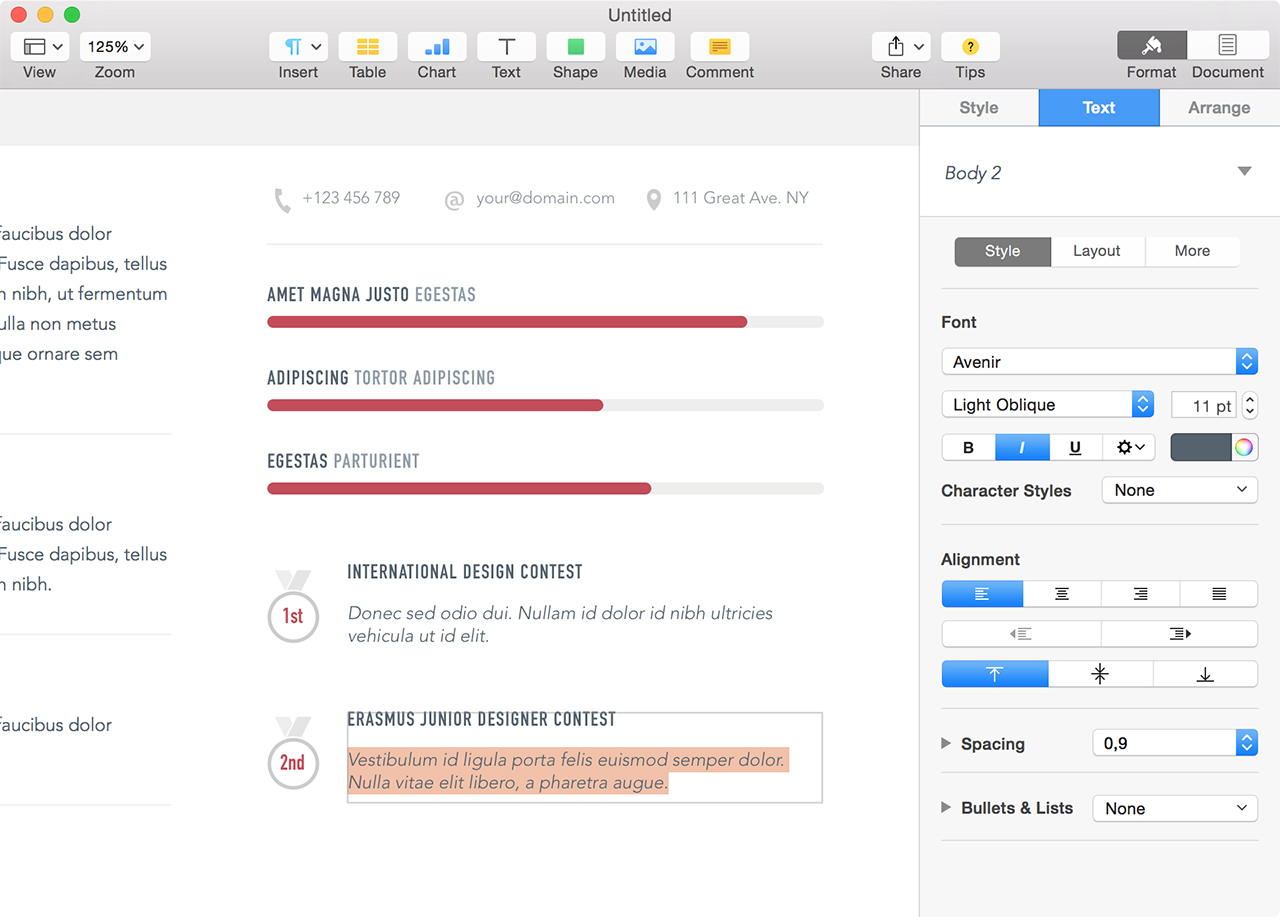Click the font size field
Image resolution: width=1280 pixels, height=917 pixels.
click(x=1204, y=405)
